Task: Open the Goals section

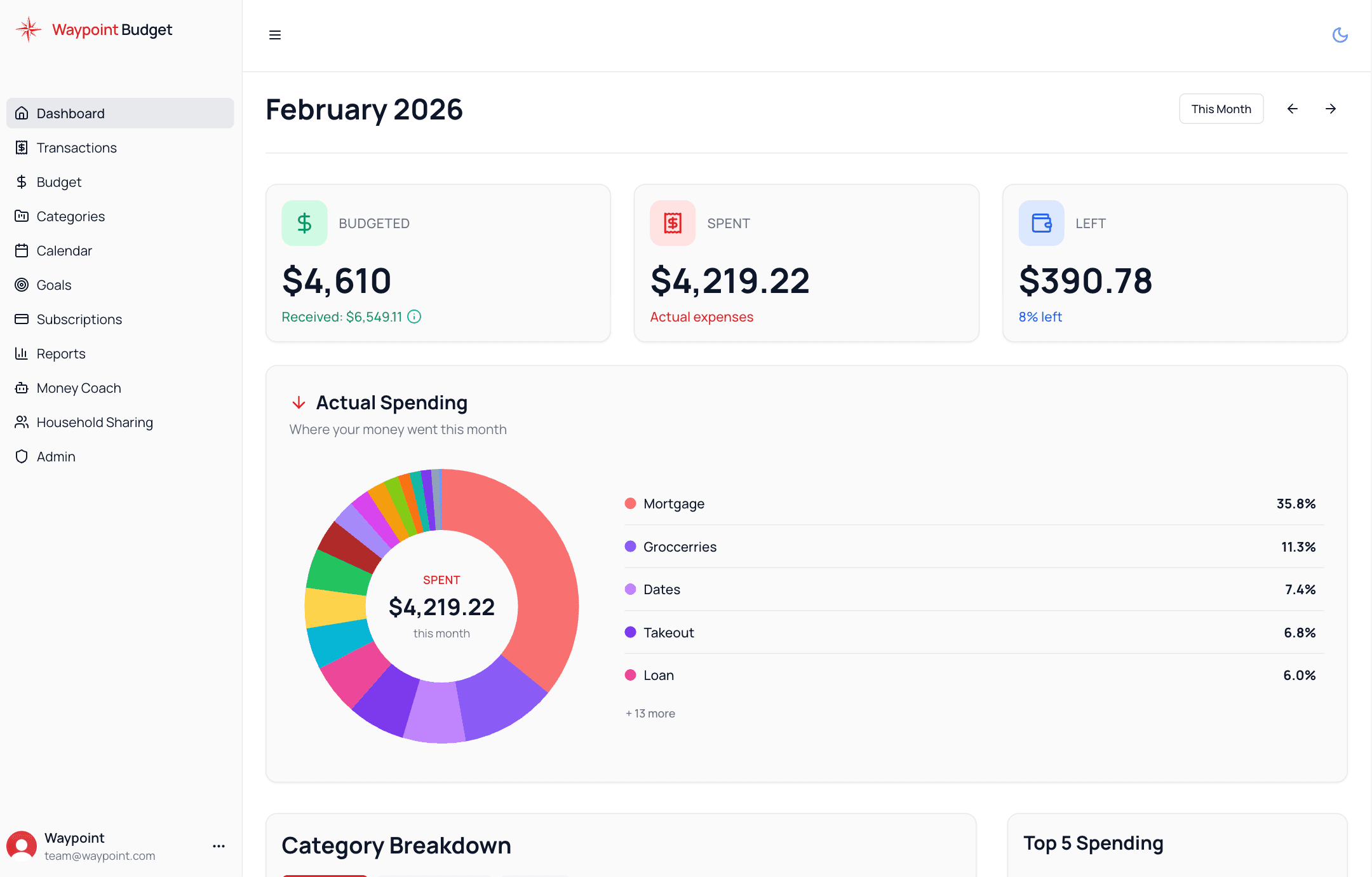Action: 54,285
